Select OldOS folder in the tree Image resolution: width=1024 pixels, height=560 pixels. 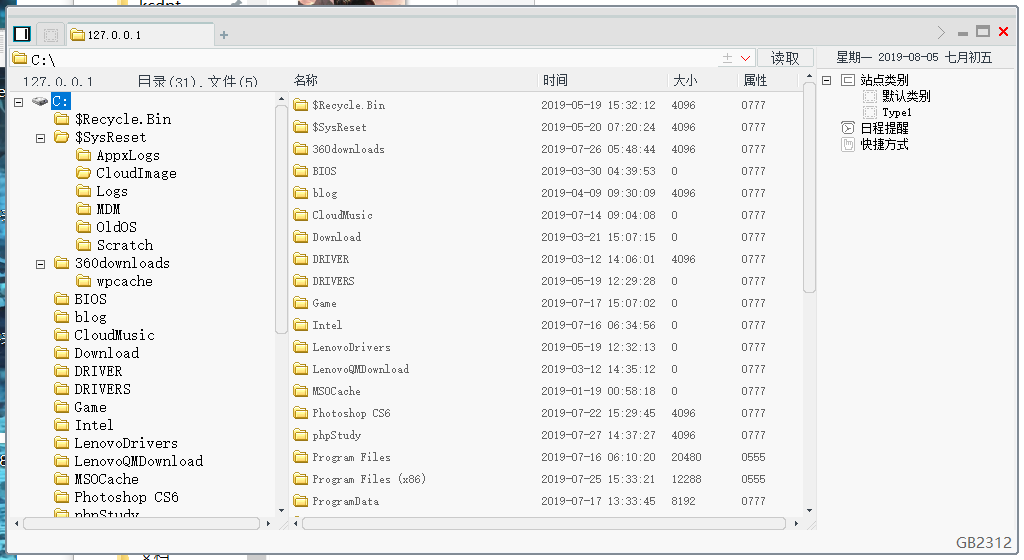coord(116,227)
